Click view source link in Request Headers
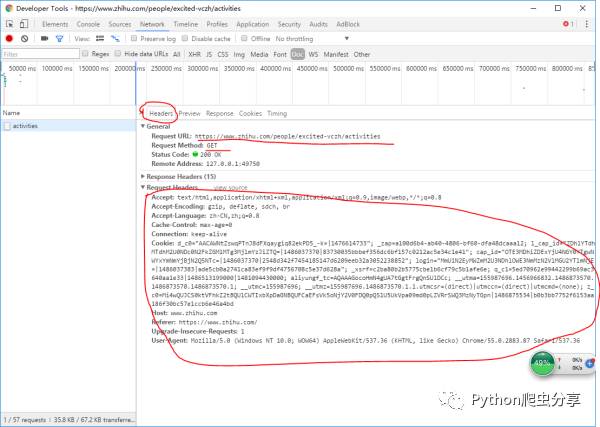The height and width of the screenshot is (427, 600). [230, 187]
